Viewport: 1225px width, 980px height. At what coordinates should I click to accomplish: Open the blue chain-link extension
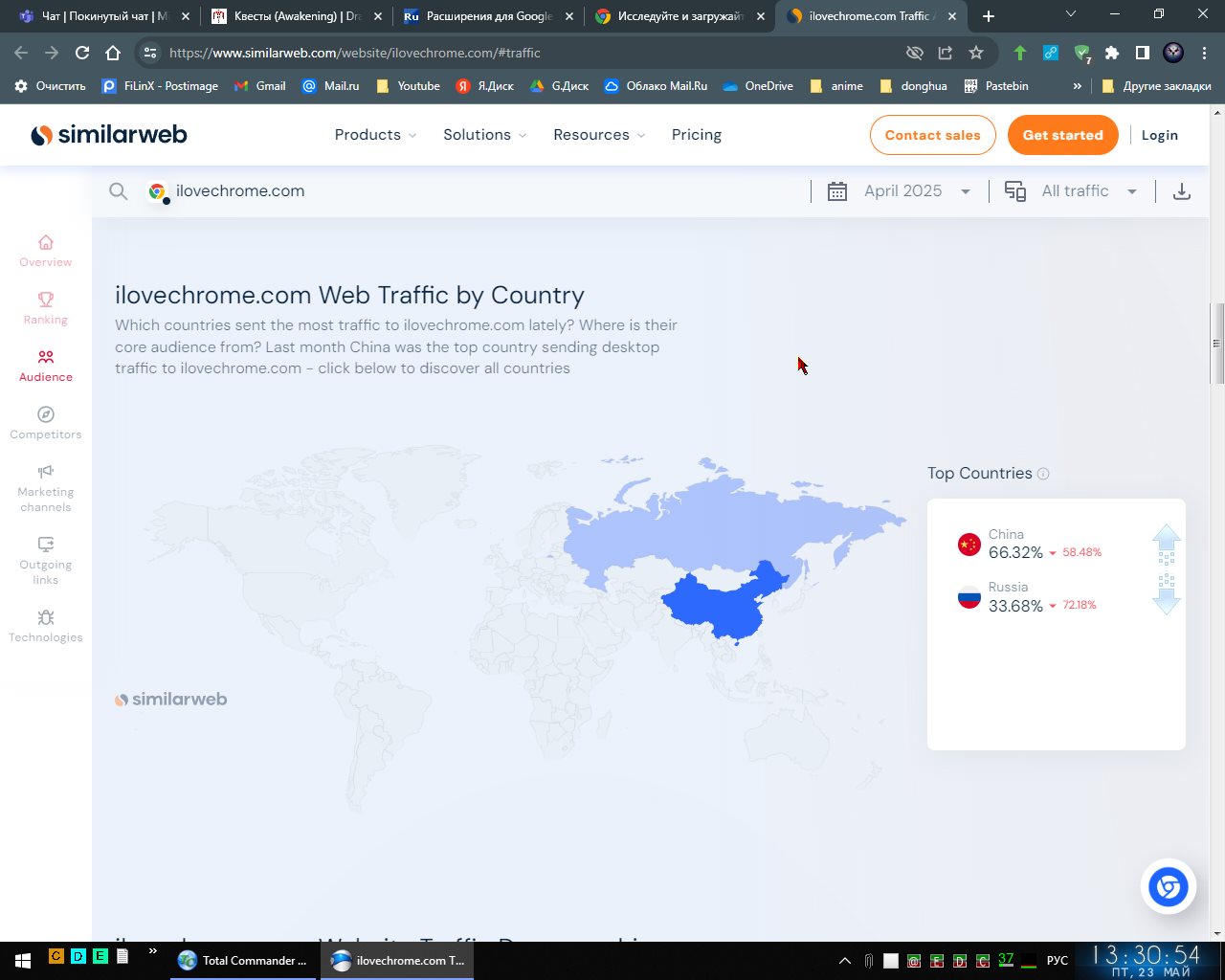(1051, 53)
